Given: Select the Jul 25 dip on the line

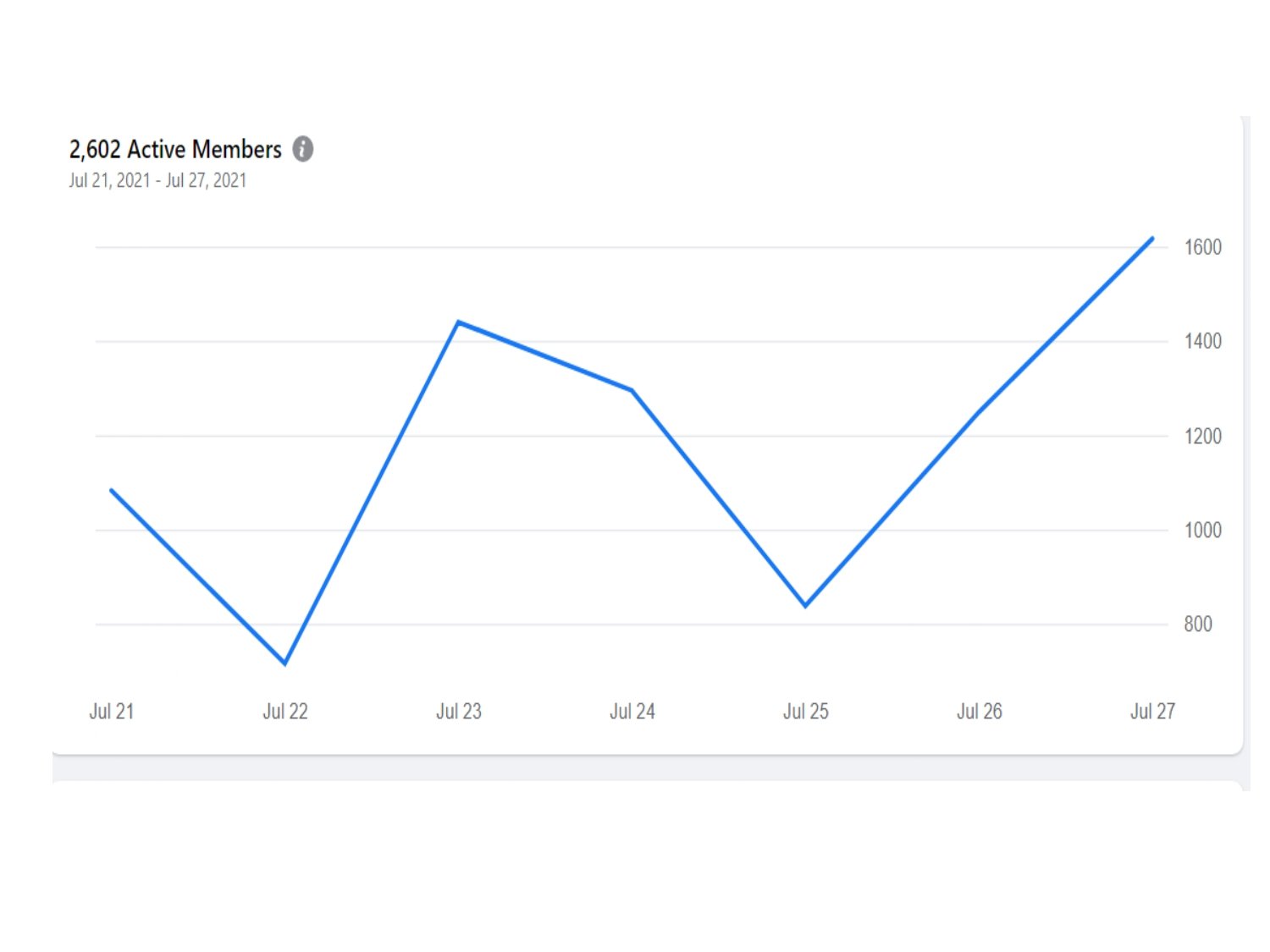Looking at the screenshot, I should tap(805, 606).
